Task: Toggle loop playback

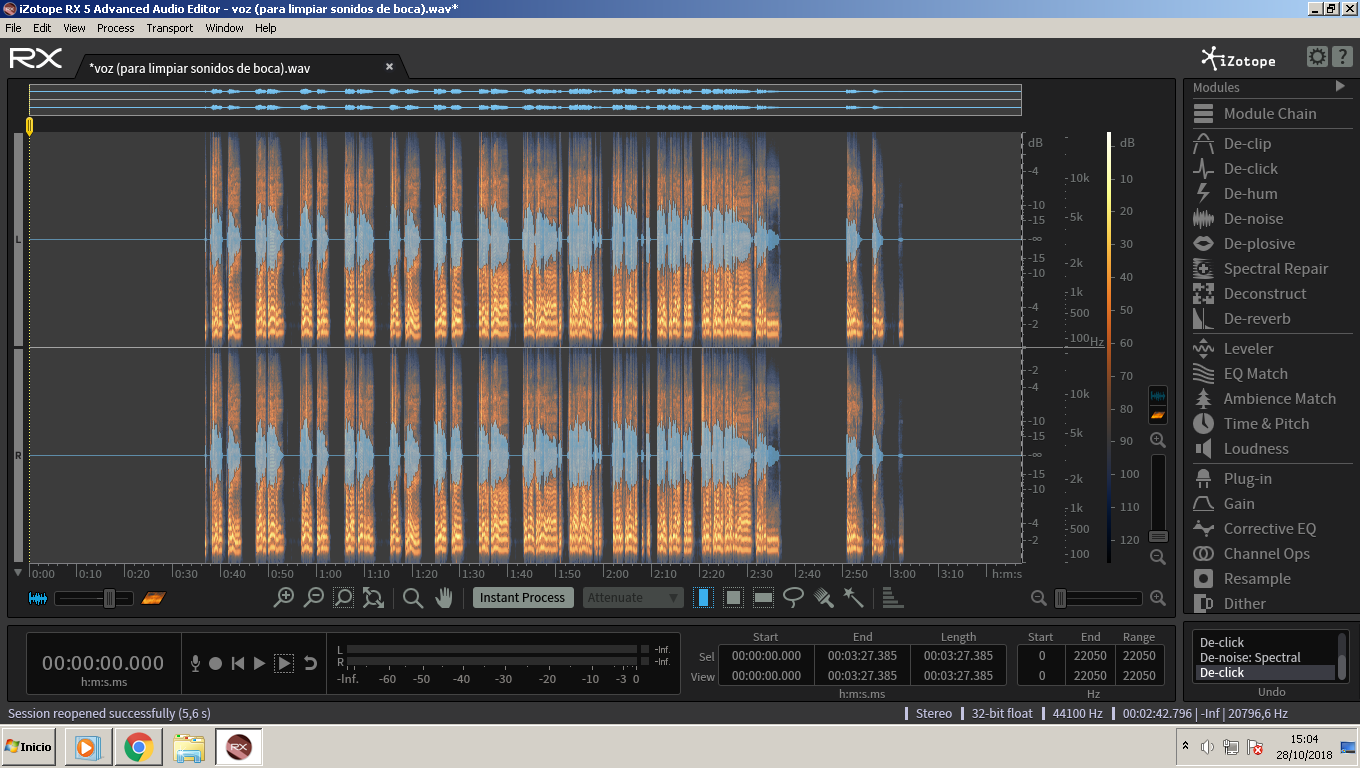Action: [310, 663]
